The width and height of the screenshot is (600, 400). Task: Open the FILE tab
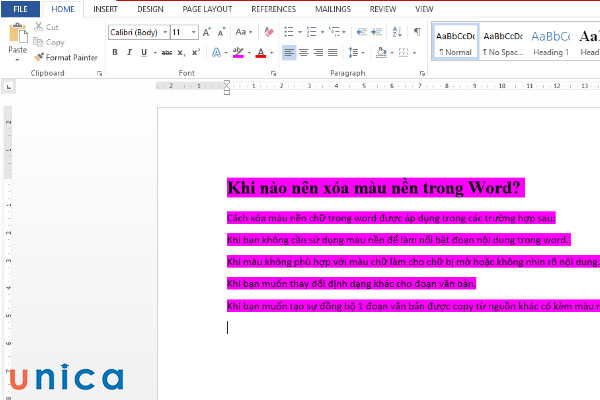click(20, 8)
